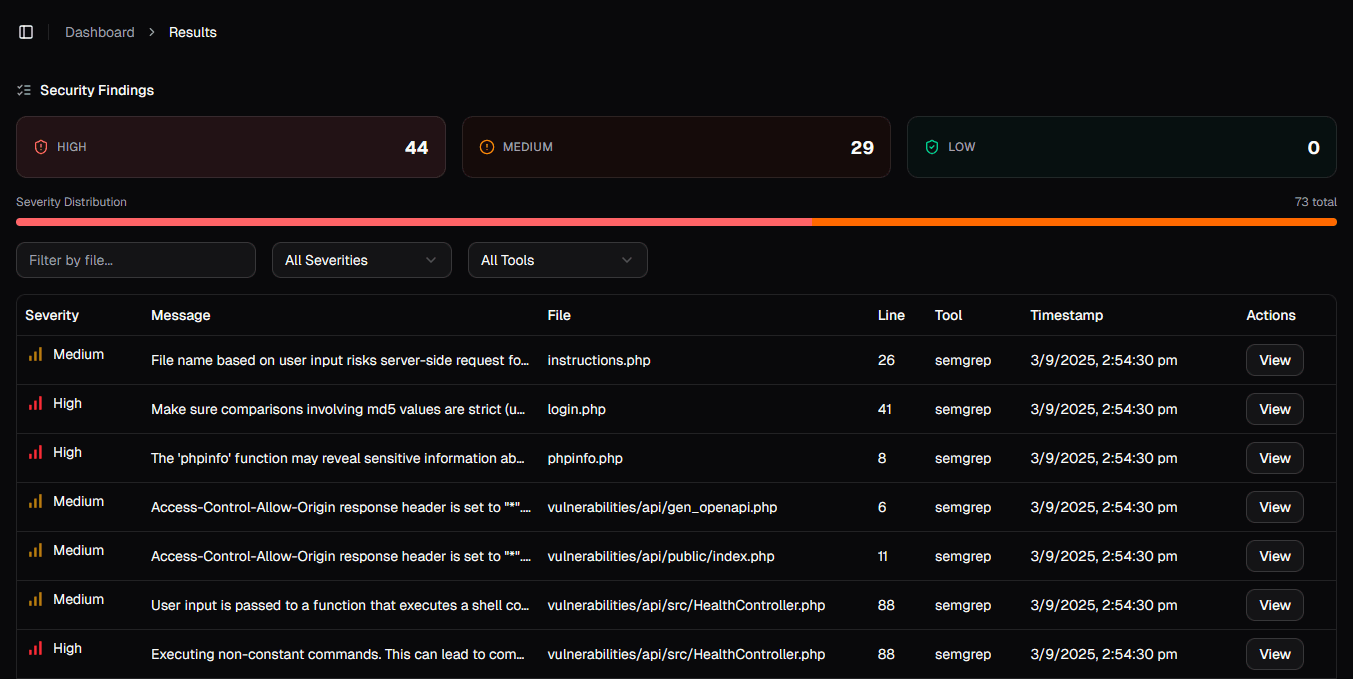Click the alert icon on the HIGH card
1353x679 pixels.
tap(40, 146)
